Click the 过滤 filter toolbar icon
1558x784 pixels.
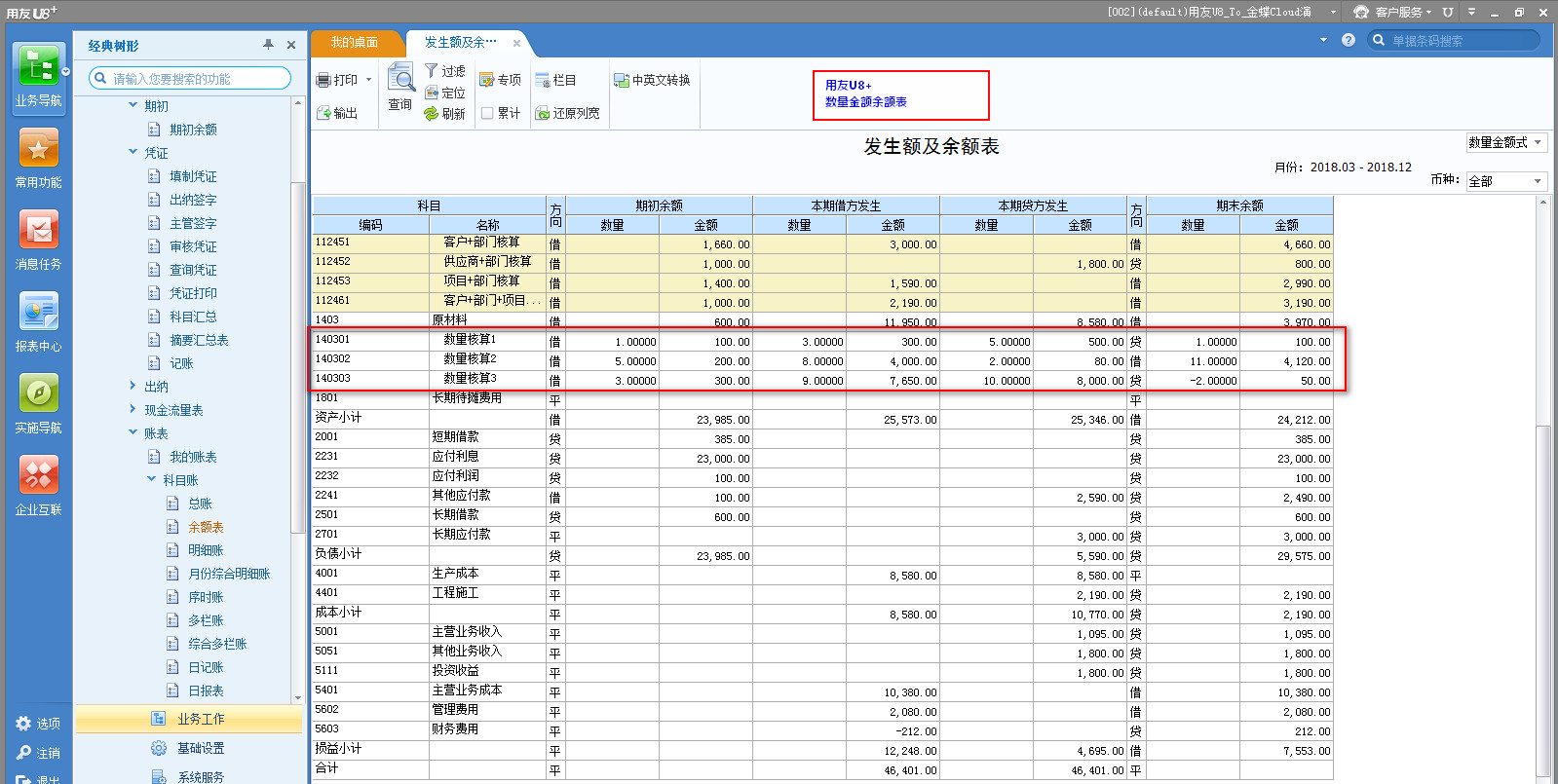[x=444, y=71]
